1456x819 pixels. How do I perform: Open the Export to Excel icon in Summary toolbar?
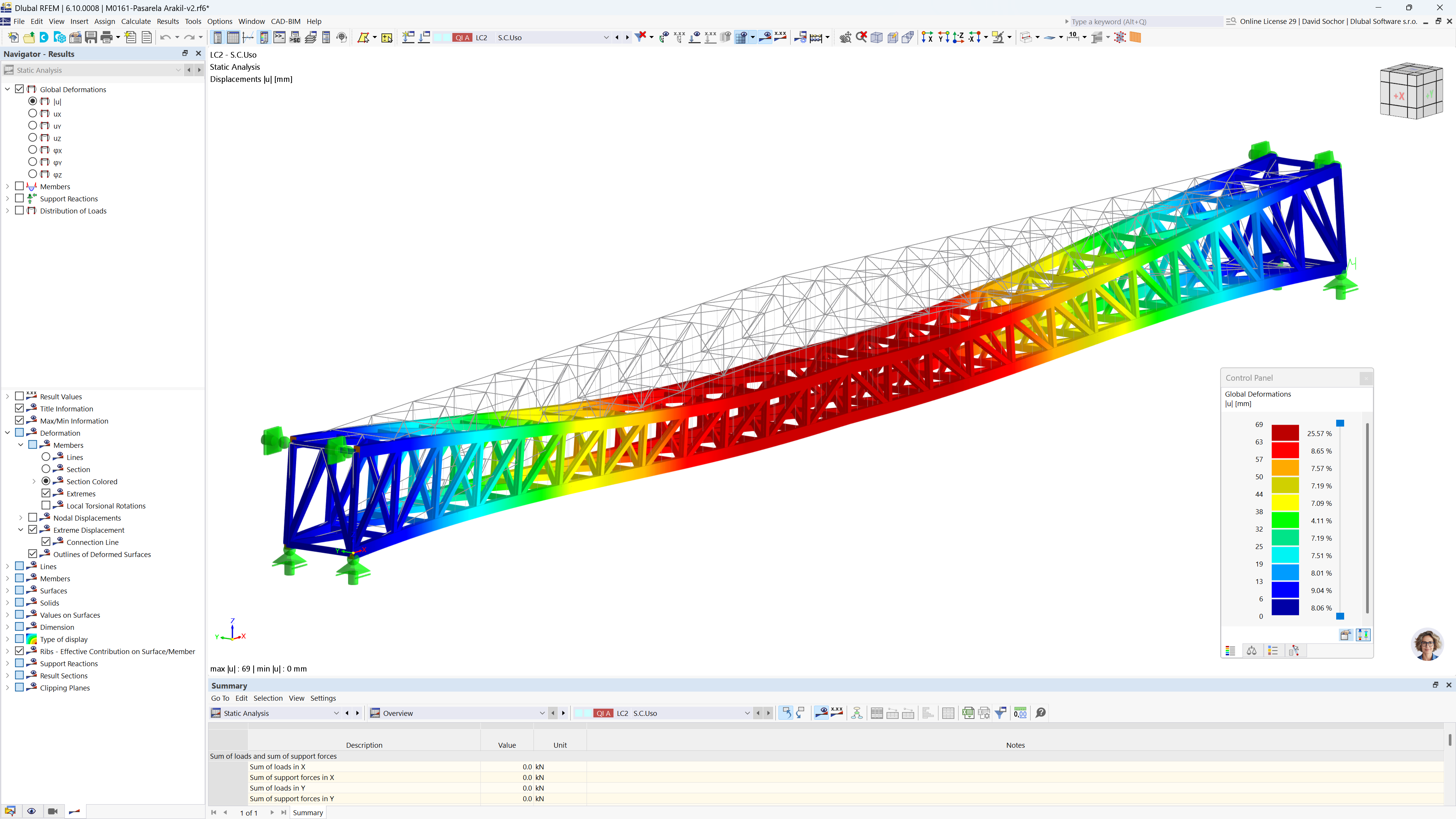point(968,713)
